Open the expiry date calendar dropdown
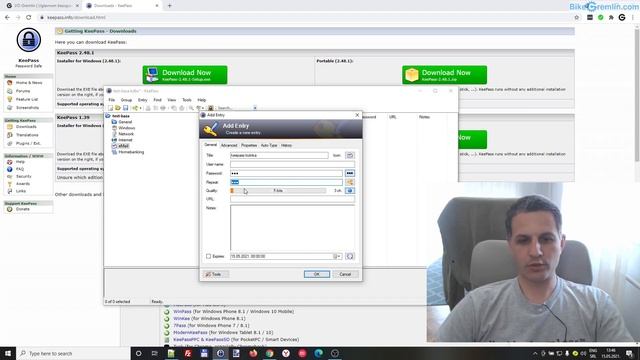640x360 pixels. pyautogui.click(x=337, y=256)
